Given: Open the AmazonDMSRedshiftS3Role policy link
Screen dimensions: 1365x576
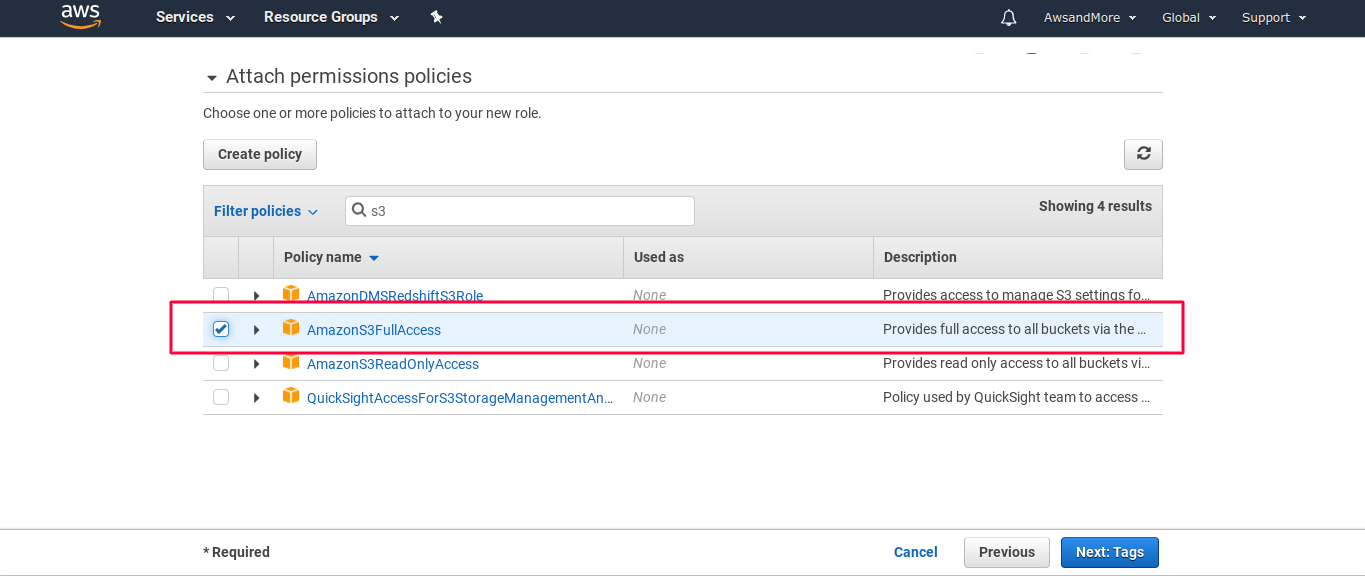Looking at the screenshot, I should coord(395,296).
